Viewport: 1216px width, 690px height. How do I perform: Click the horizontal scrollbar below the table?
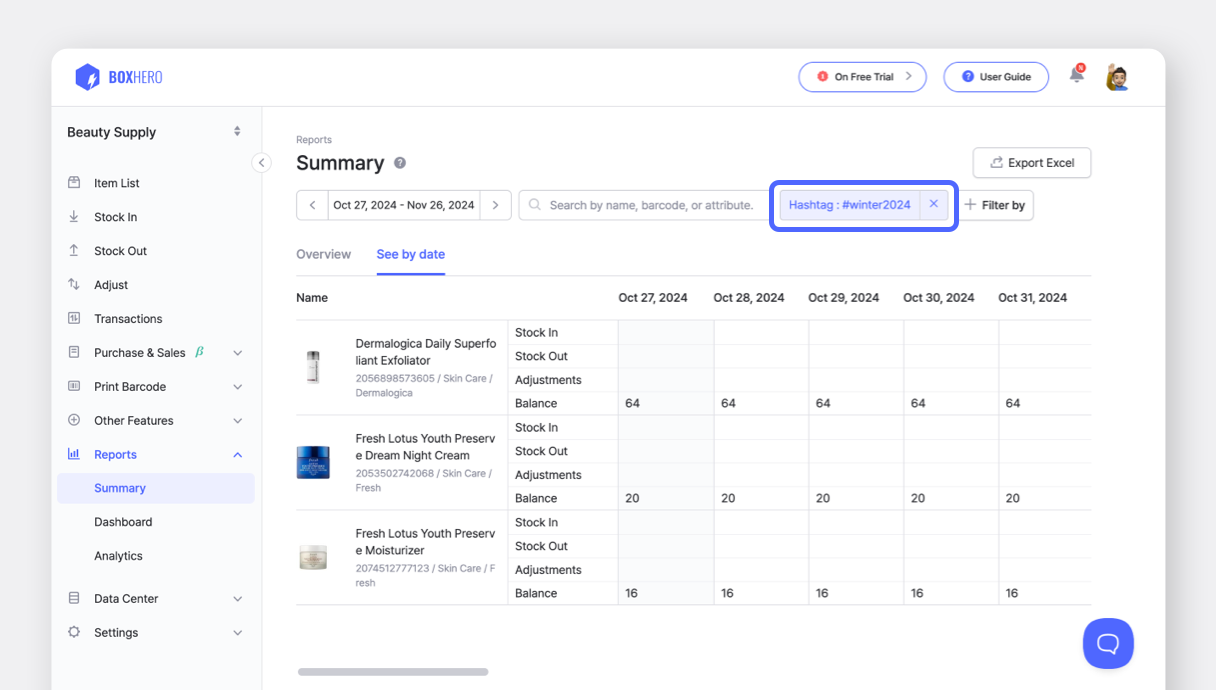[x=393, y=672]
